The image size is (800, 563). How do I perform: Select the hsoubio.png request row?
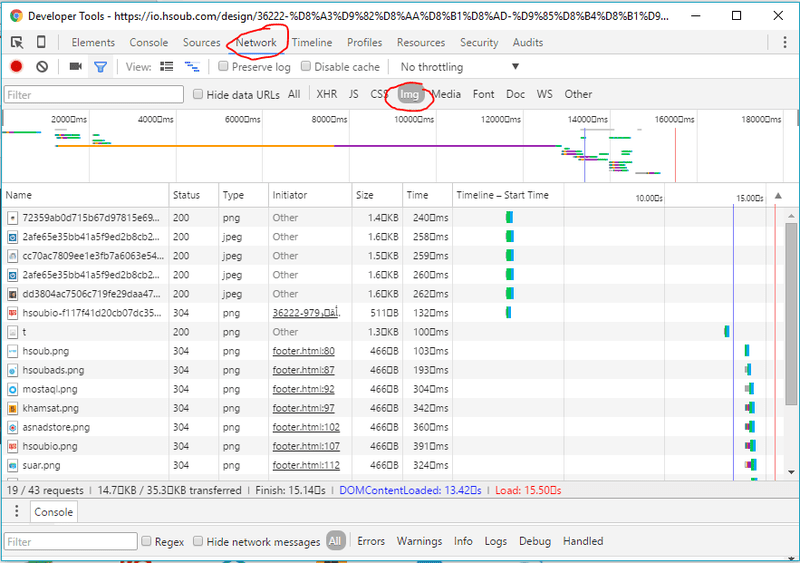(x=393, y=446)
